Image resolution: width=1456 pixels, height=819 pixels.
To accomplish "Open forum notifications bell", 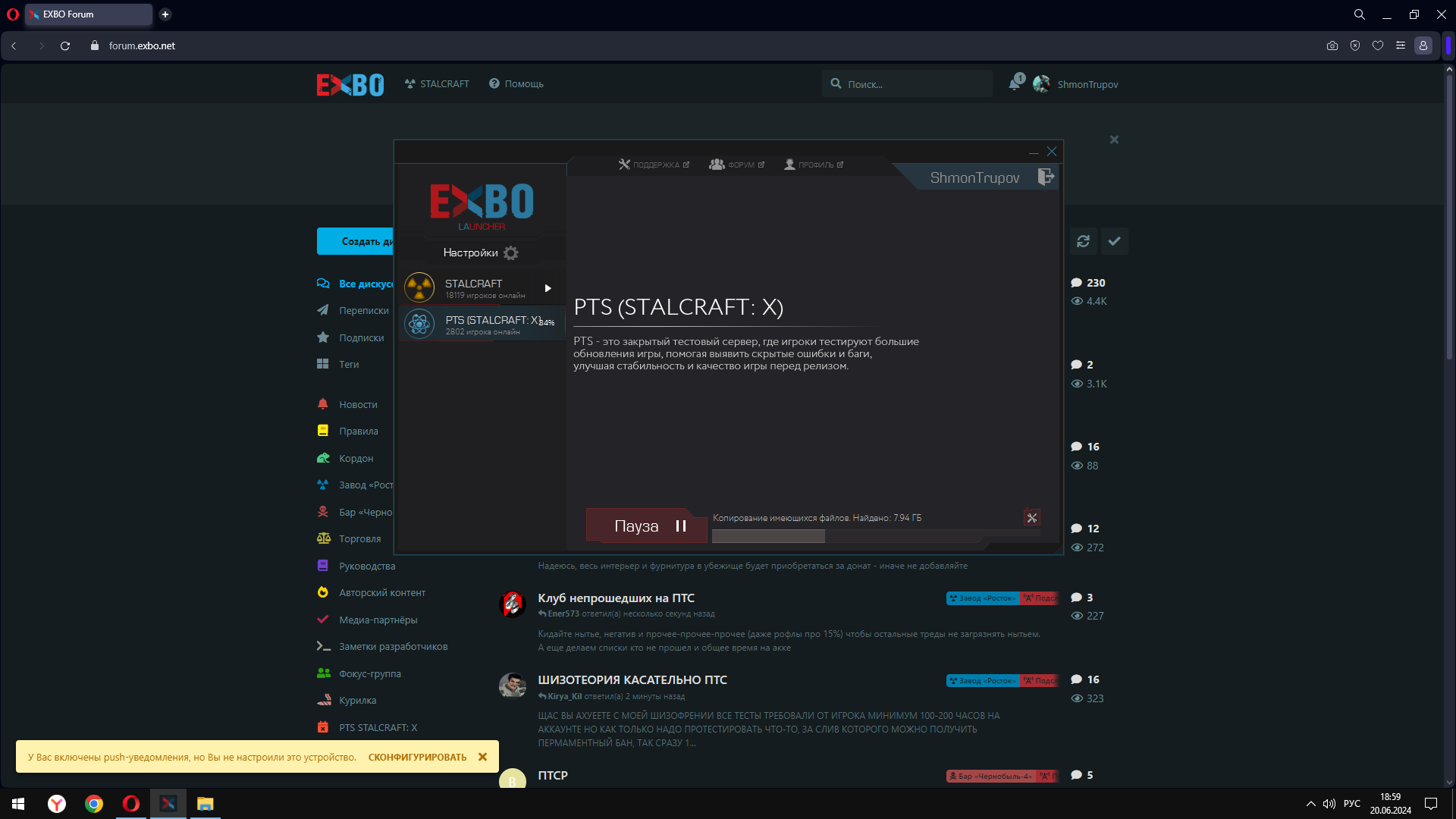I will click(1015, 84).
